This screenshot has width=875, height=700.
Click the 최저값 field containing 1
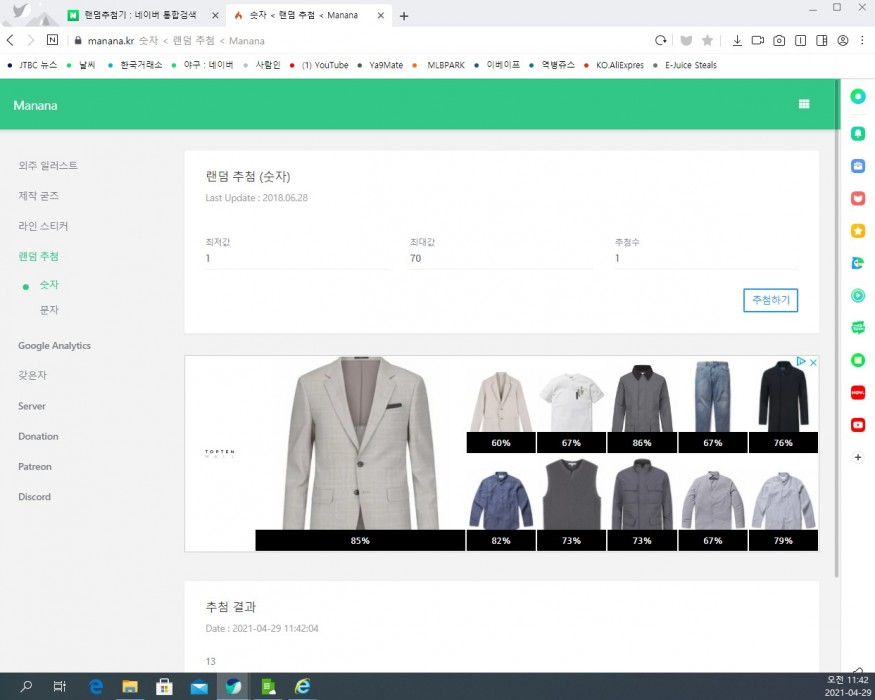[297, 258]
